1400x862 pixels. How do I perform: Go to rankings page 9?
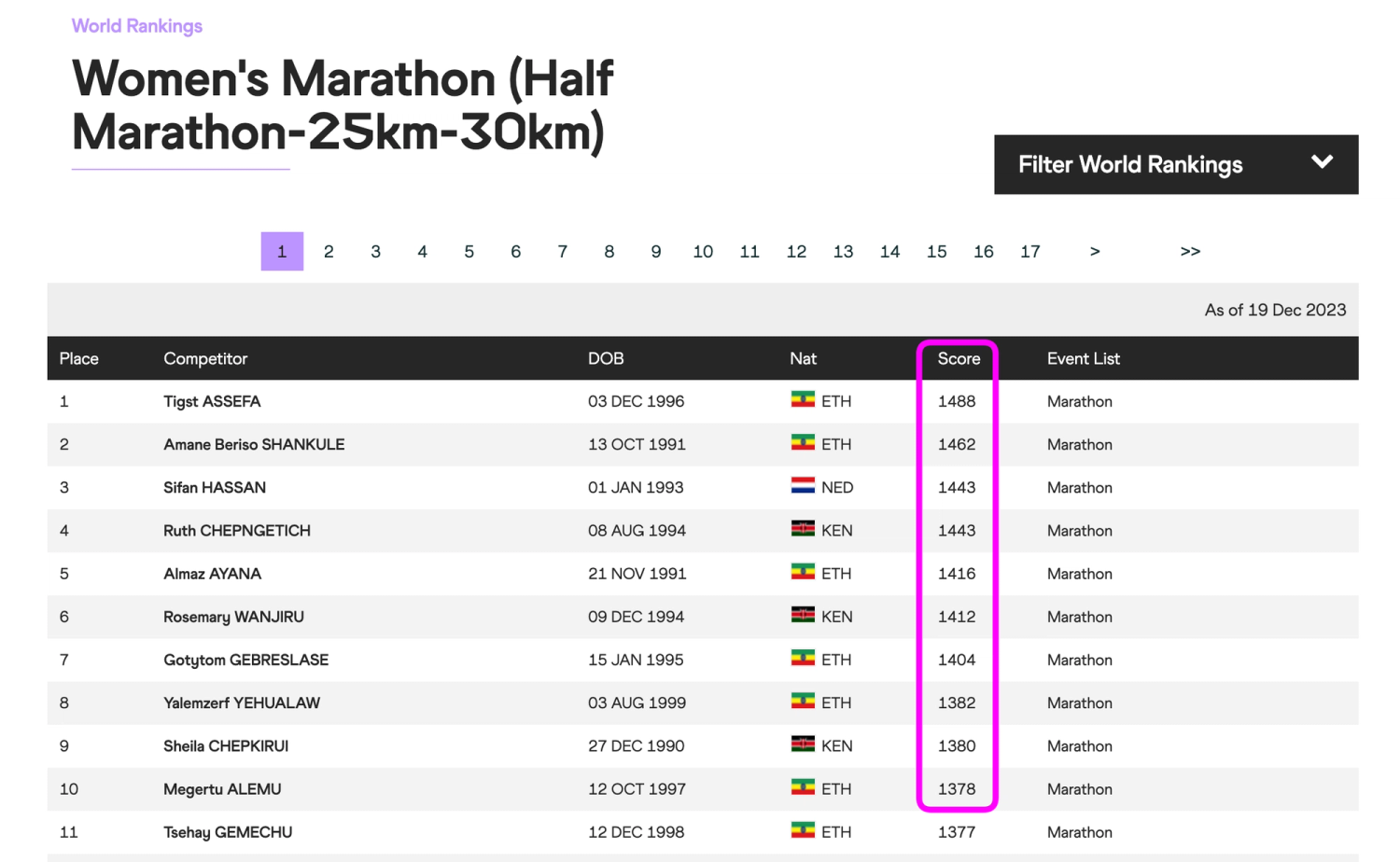656,252
